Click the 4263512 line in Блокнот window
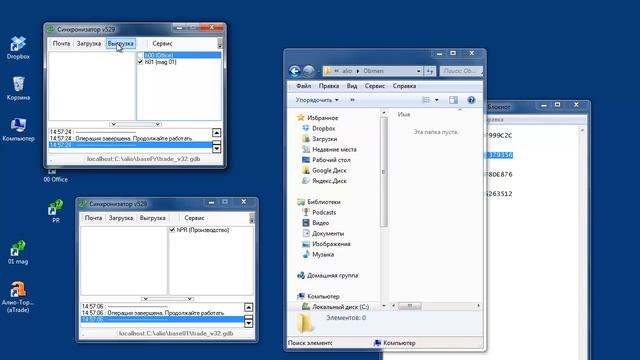640x360 pixels. (x=500, y=194)
